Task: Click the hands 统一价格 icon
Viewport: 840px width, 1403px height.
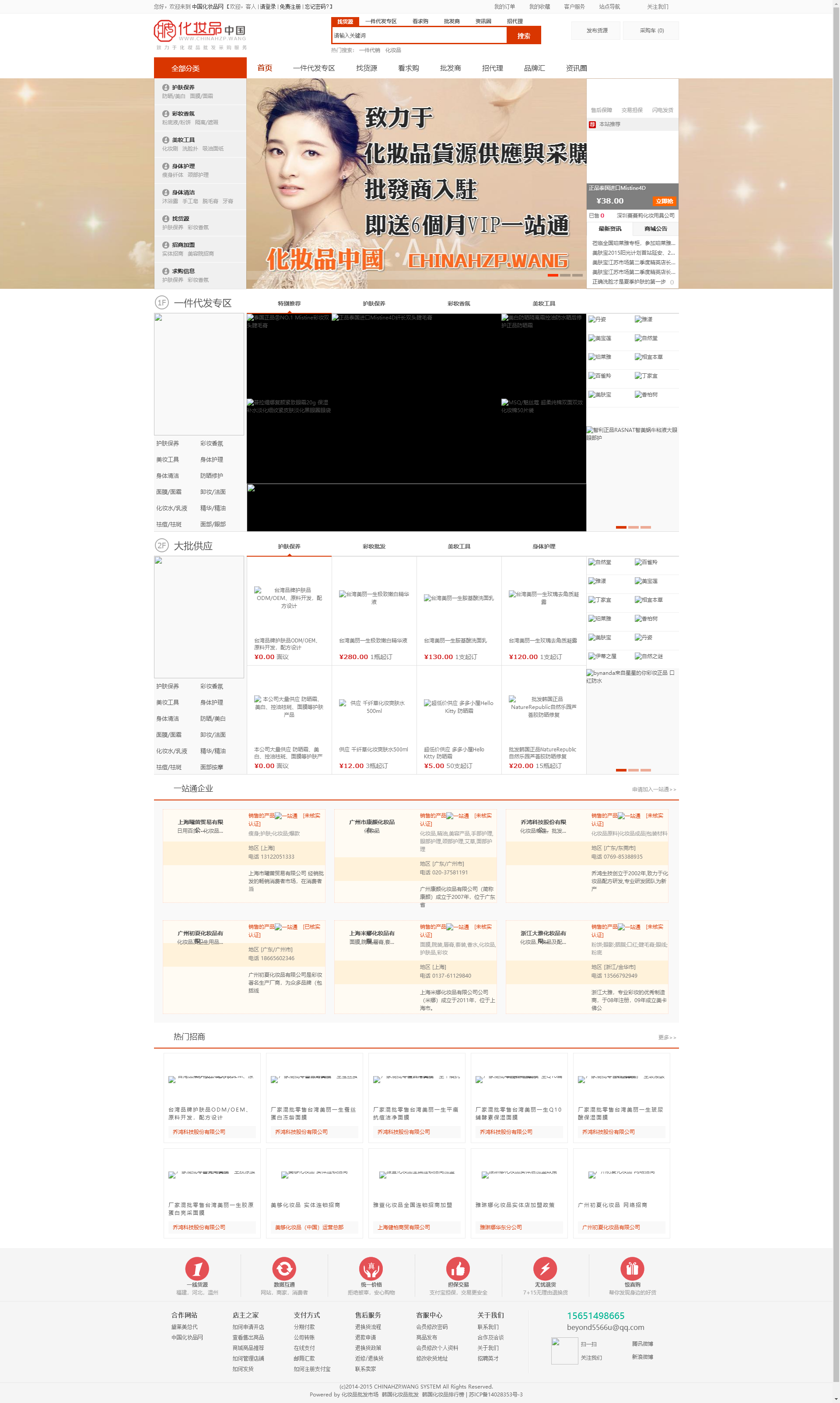Action: coord(371,1268)
